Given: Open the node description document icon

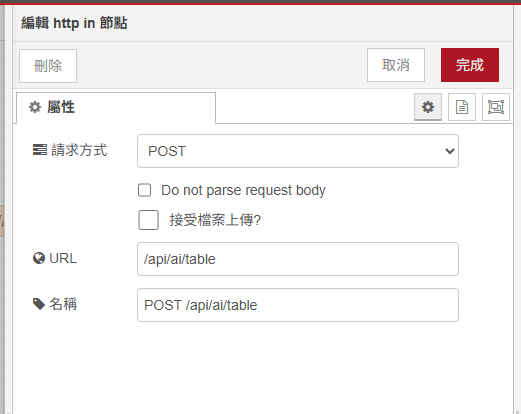Looking at the screenshot, I should (462, 107).
